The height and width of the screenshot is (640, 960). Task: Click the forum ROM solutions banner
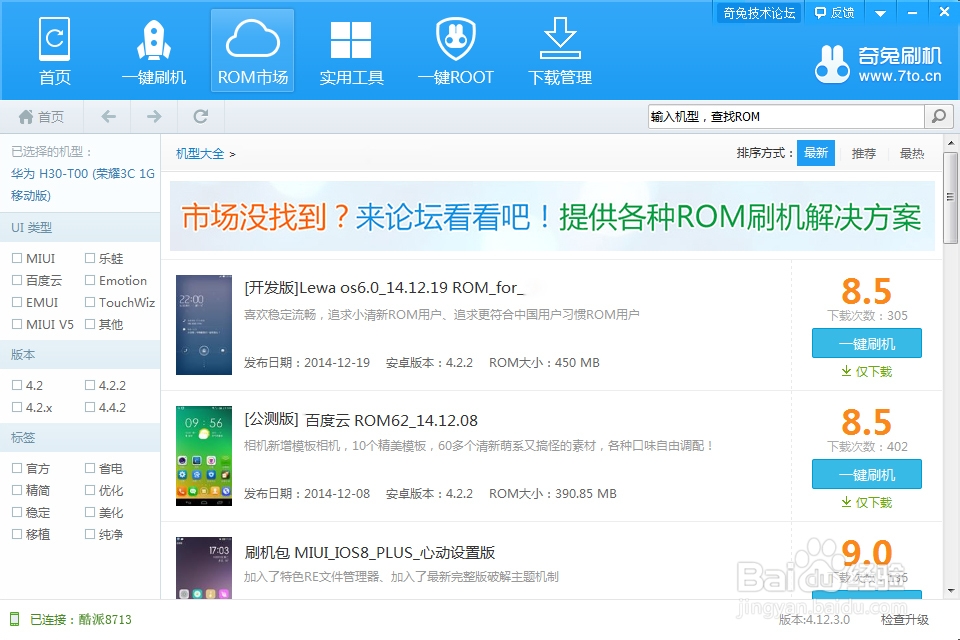[552, 216]
